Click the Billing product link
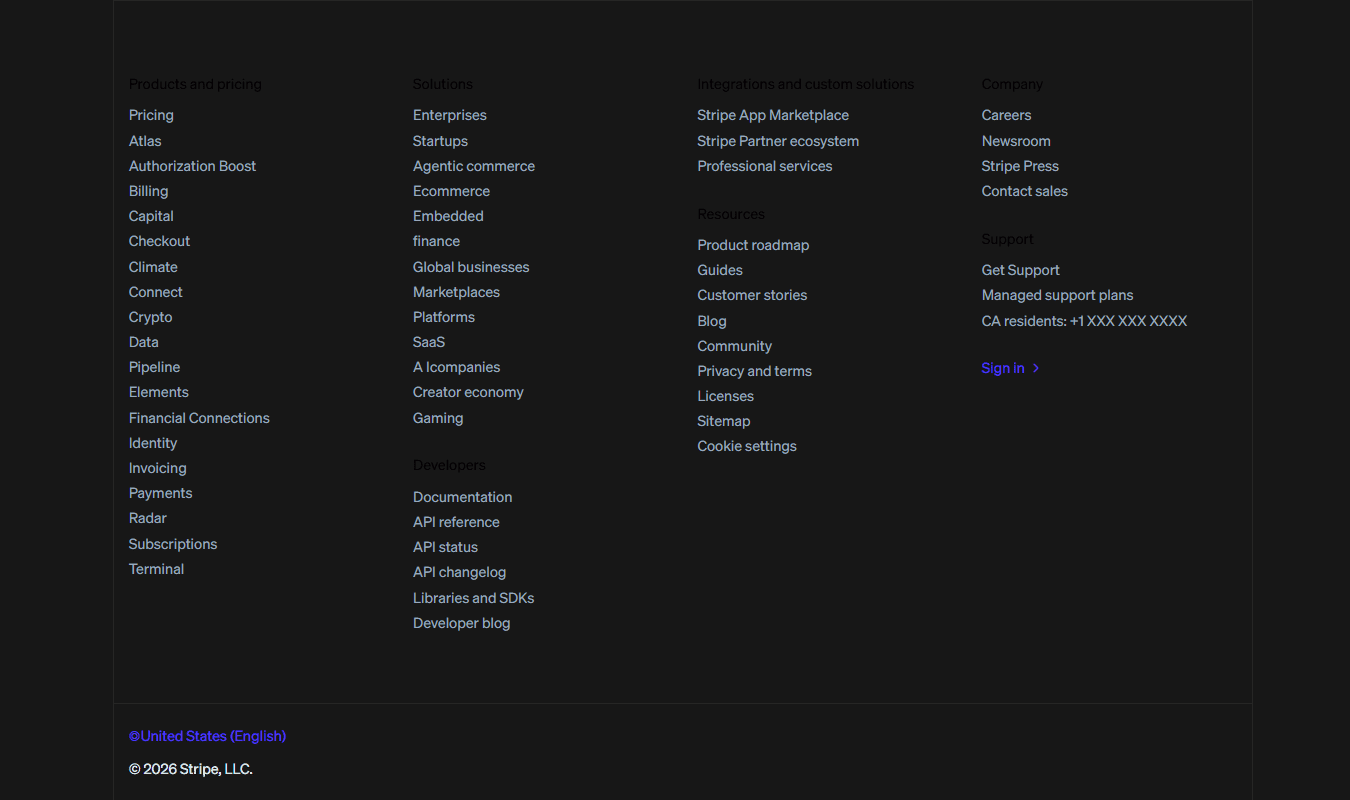 click(148, 191)
